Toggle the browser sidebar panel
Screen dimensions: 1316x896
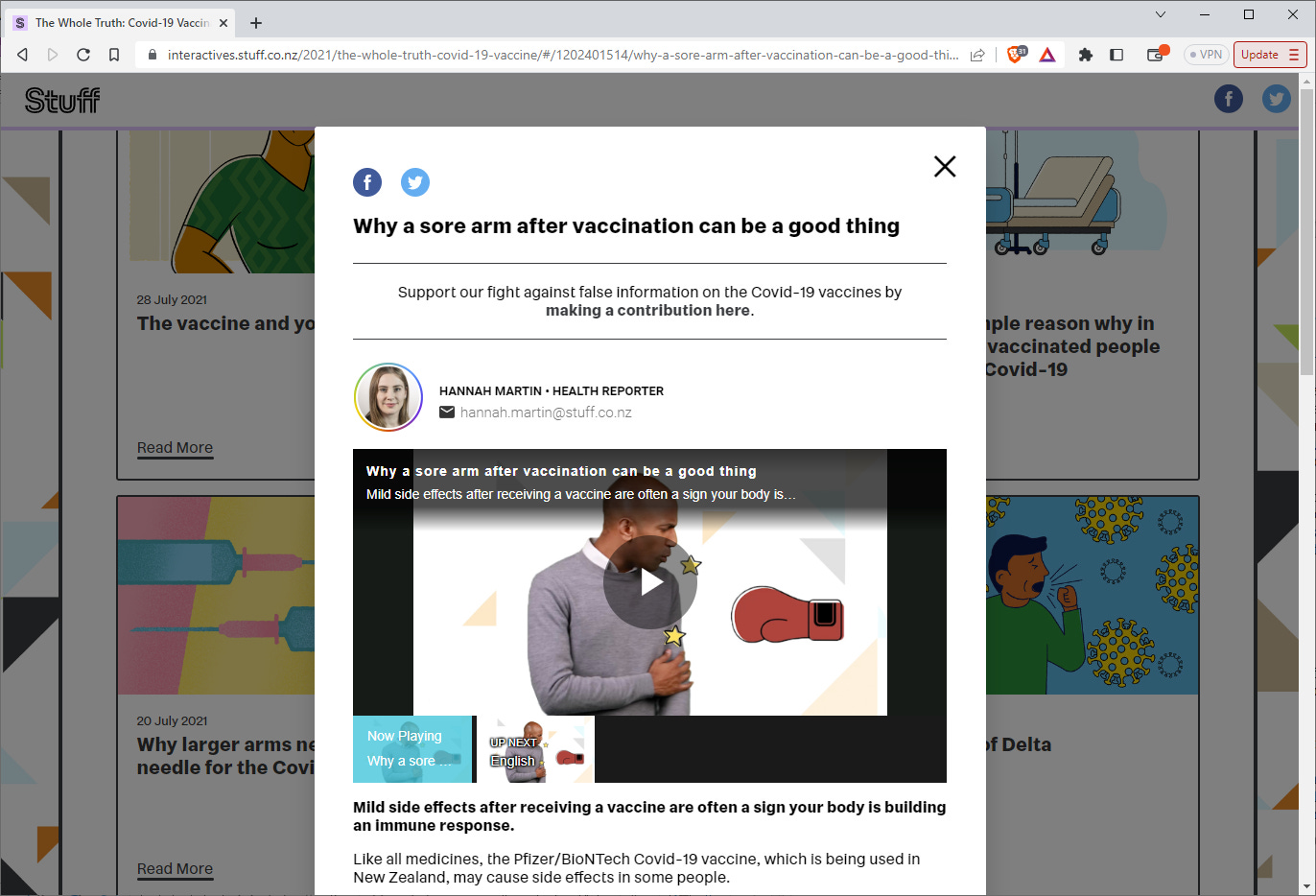pos(1116,55)
